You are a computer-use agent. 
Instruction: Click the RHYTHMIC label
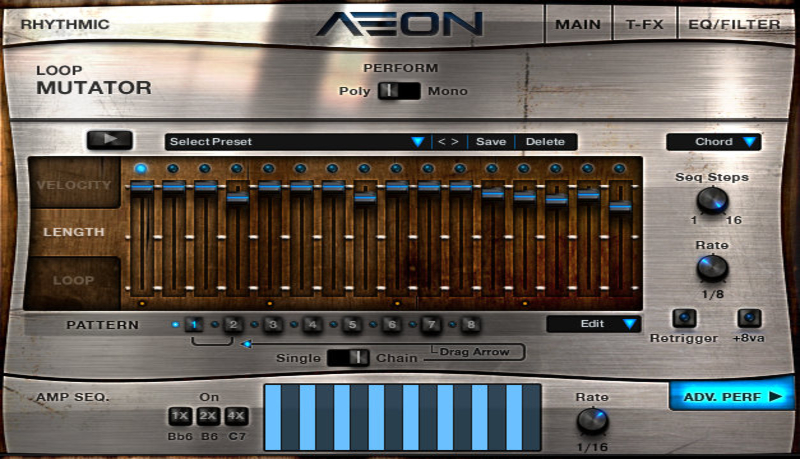coord(65,24)
